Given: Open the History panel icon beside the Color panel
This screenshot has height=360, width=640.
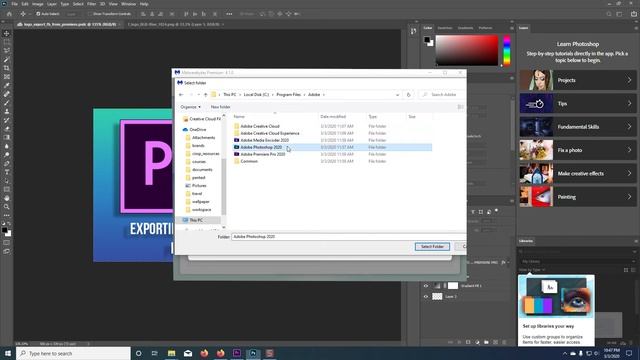Looking at the screenshot, I should click(413, 31).
